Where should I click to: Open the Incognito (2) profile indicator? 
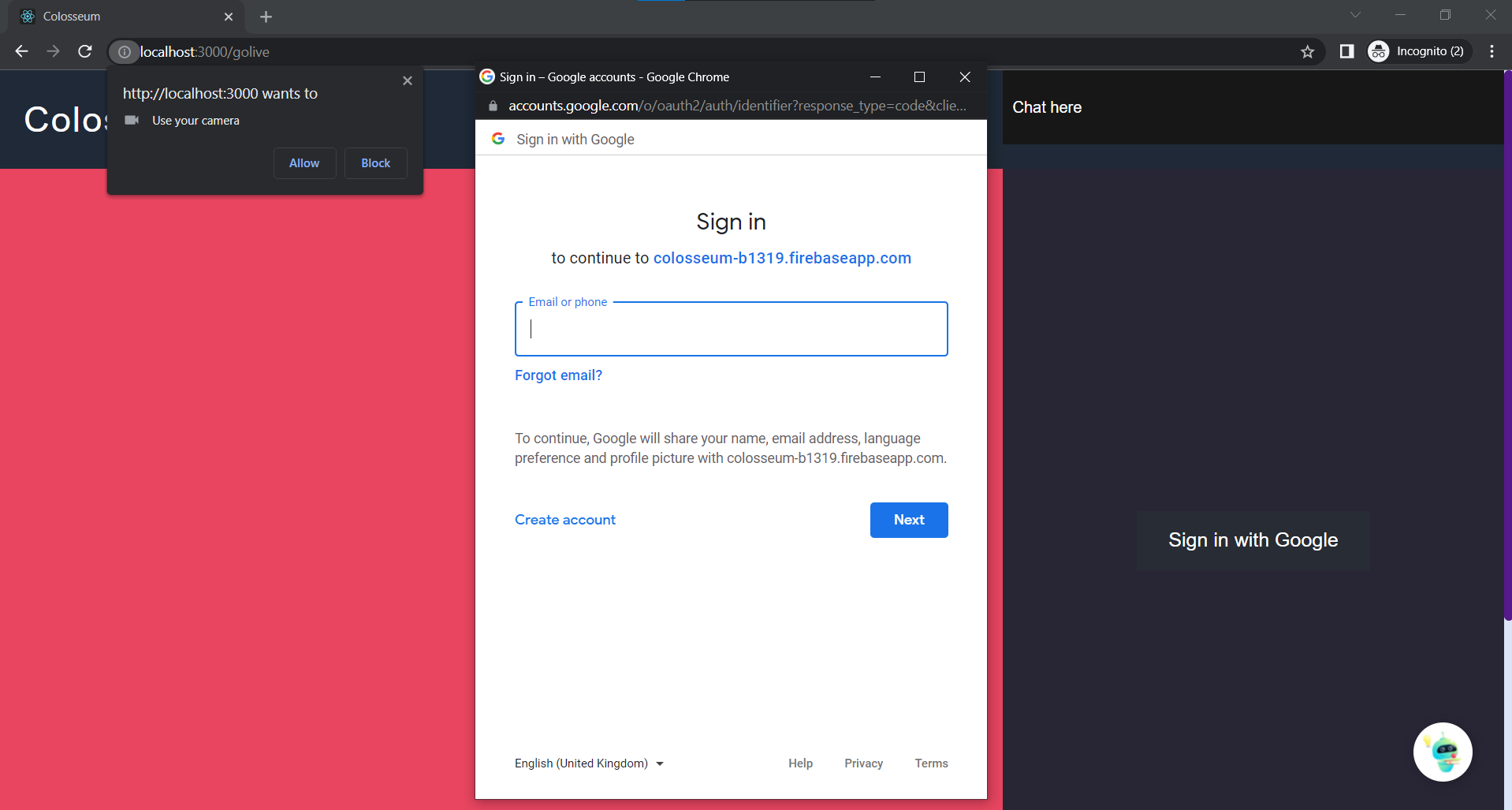coord(1419,51)
